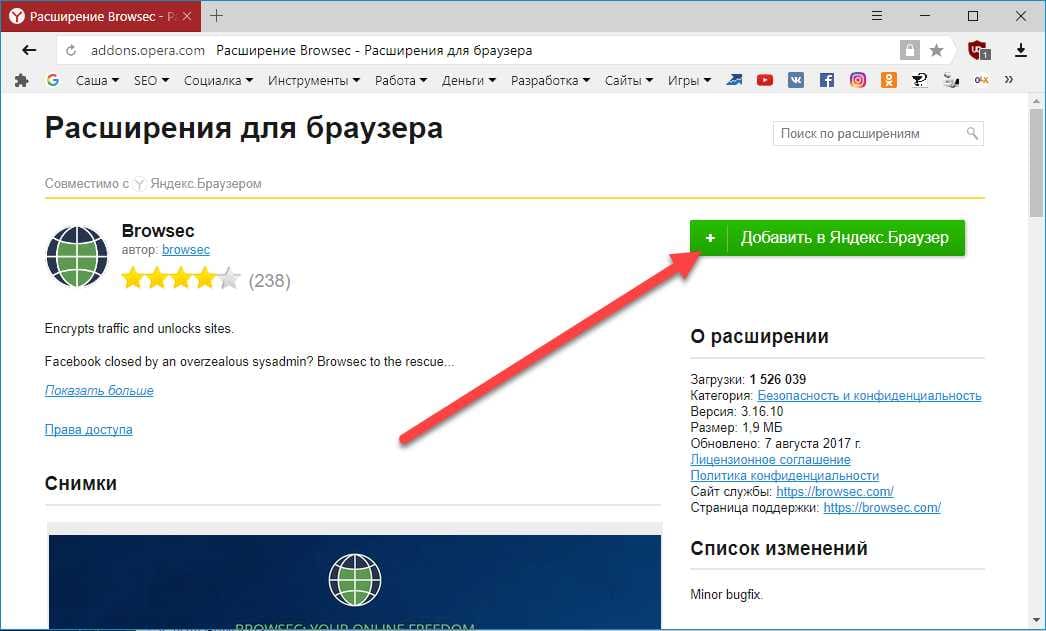Open the downloads arrow icon
This screenshot has width=1046, height=631.
click(x=1021, y=50)
